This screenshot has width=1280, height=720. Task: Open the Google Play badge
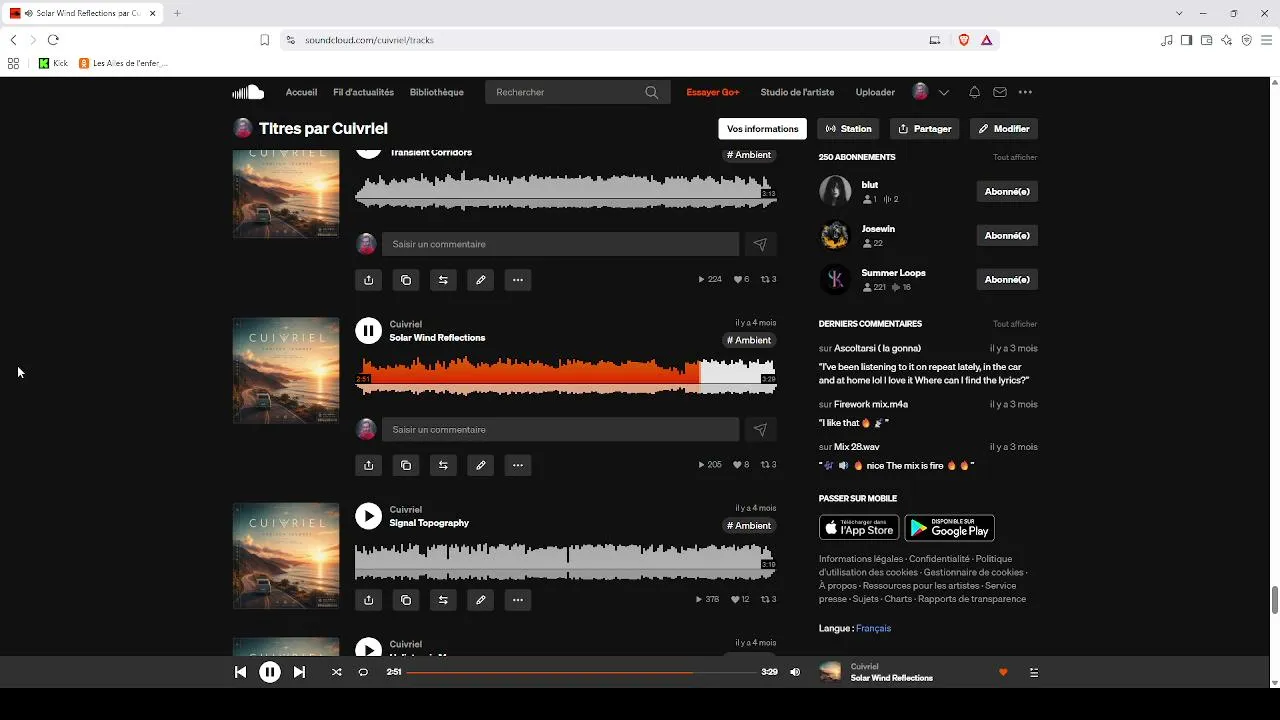pos(949,528)
